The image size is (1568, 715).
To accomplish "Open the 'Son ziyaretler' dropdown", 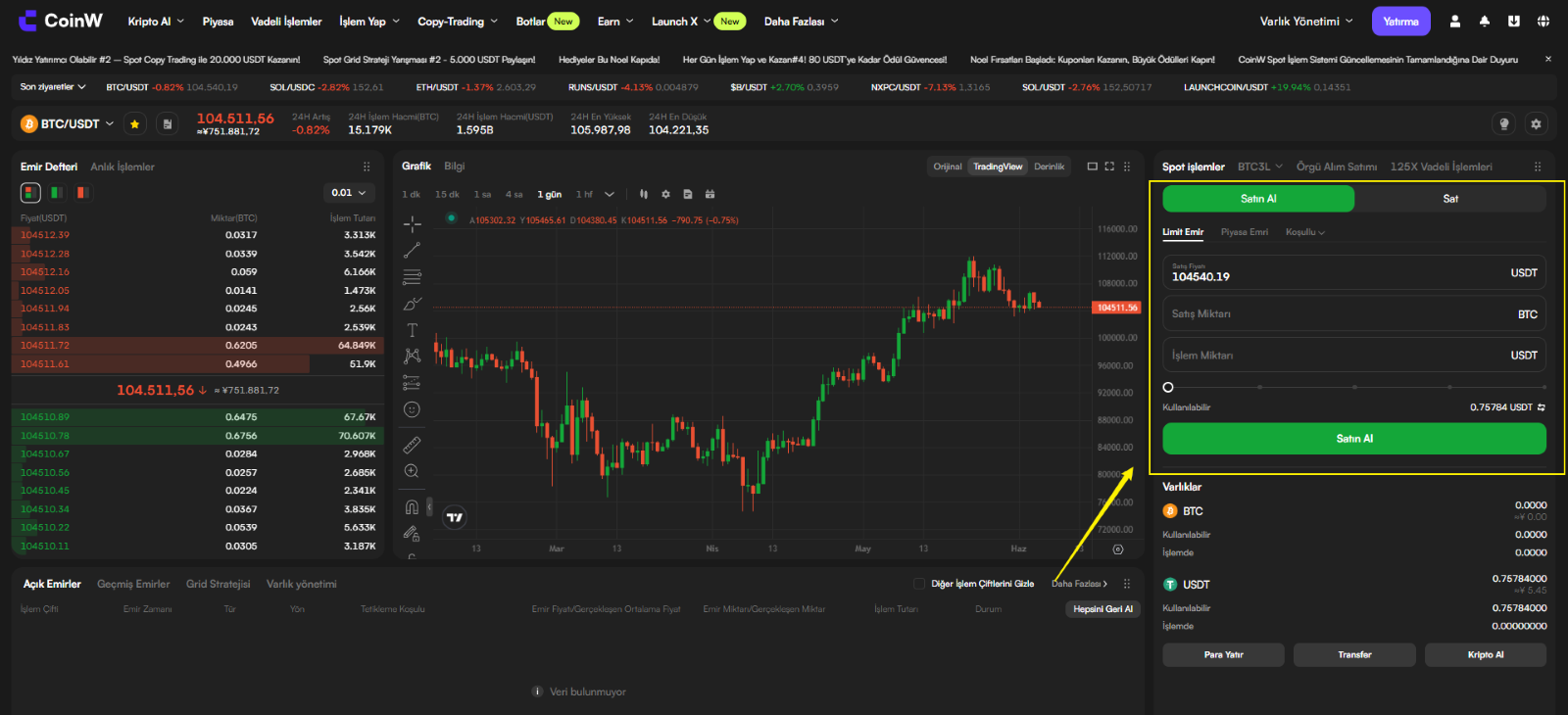I will point(53,87).
